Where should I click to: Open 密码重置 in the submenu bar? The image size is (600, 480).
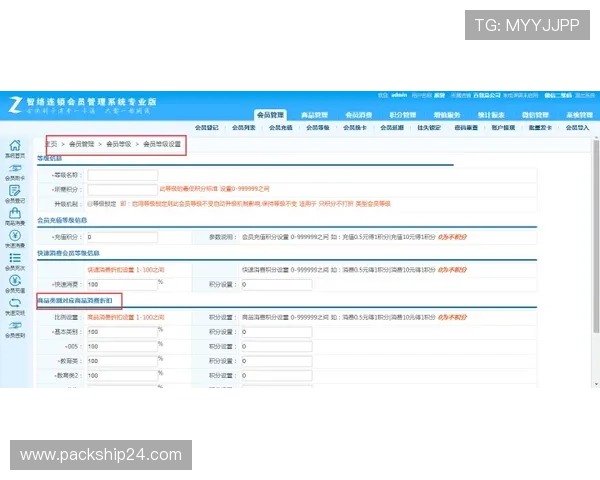pos(466,127)
